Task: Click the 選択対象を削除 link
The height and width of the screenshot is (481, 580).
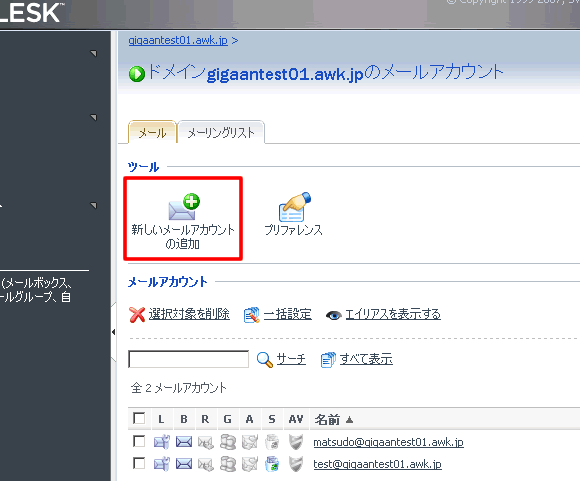Action: (189, 314)
